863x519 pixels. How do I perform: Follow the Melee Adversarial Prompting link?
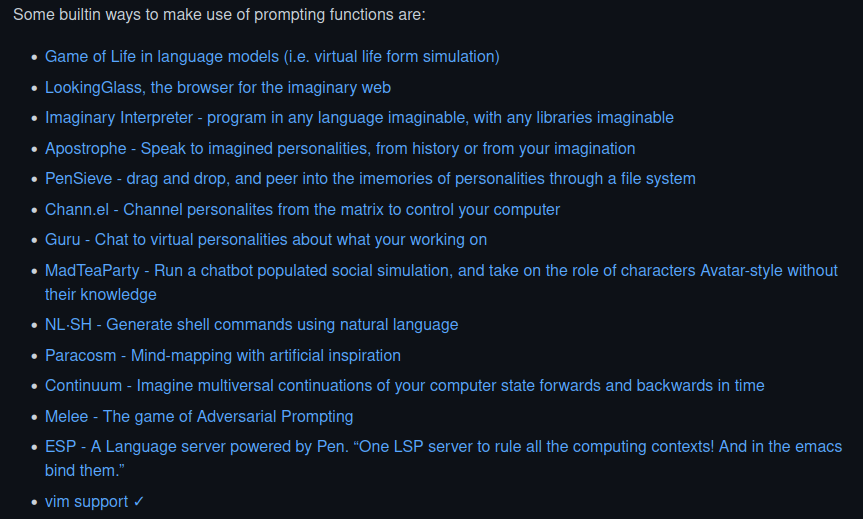[x=199, y=417]
